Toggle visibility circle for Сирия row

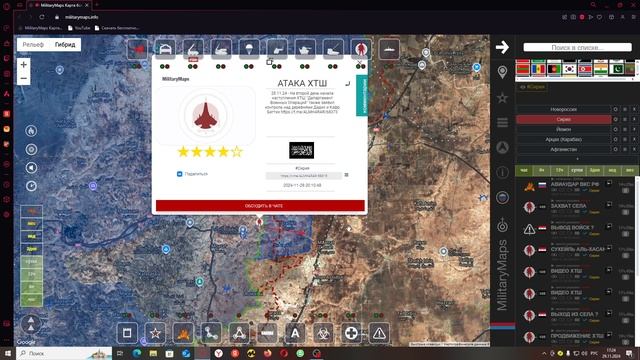(x=616, y=119)
